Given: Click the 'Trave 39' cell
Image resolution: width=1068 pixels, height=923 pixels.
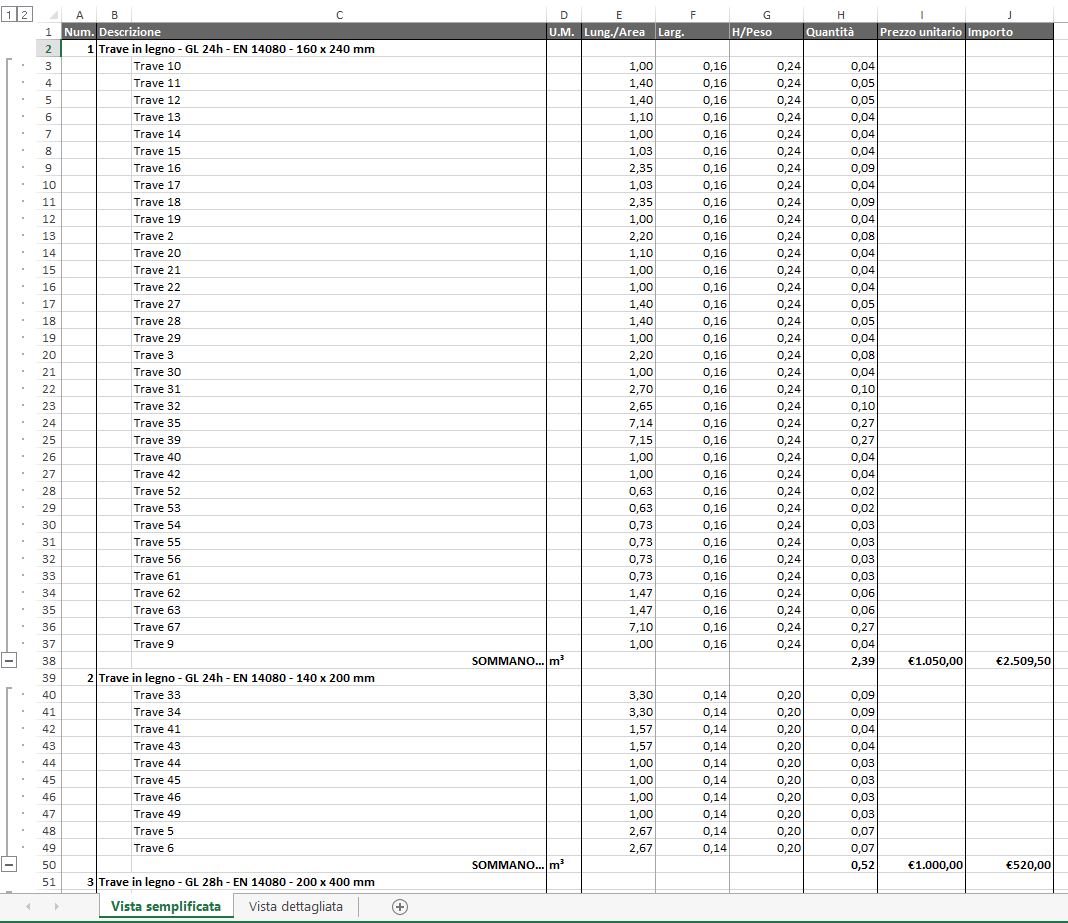Looking at the screenshot, I should [339, 440].
